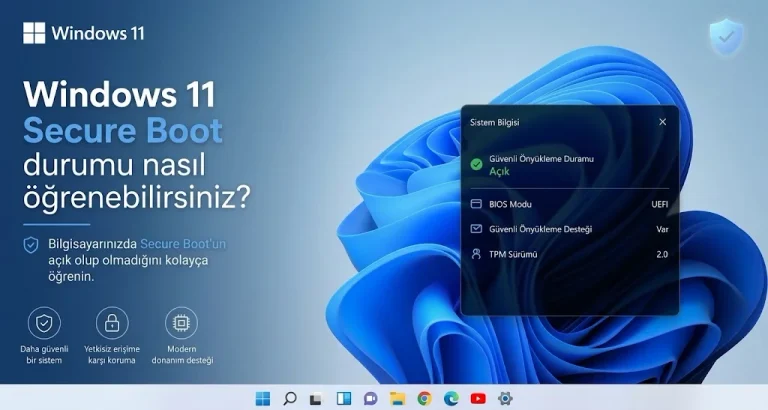Viewport: 768px width, 410px height.
Task: Click the green check status icon
Action: [x=476, y=165]
